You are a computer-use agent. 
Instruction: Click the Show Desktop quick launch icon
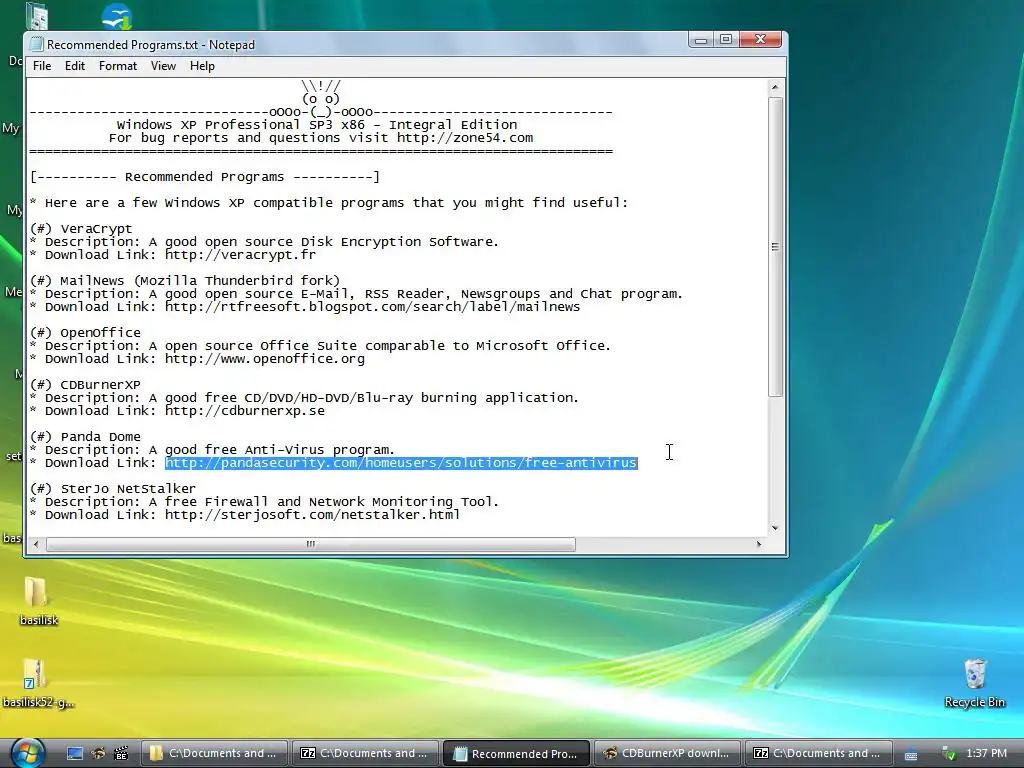coord(75,753)
